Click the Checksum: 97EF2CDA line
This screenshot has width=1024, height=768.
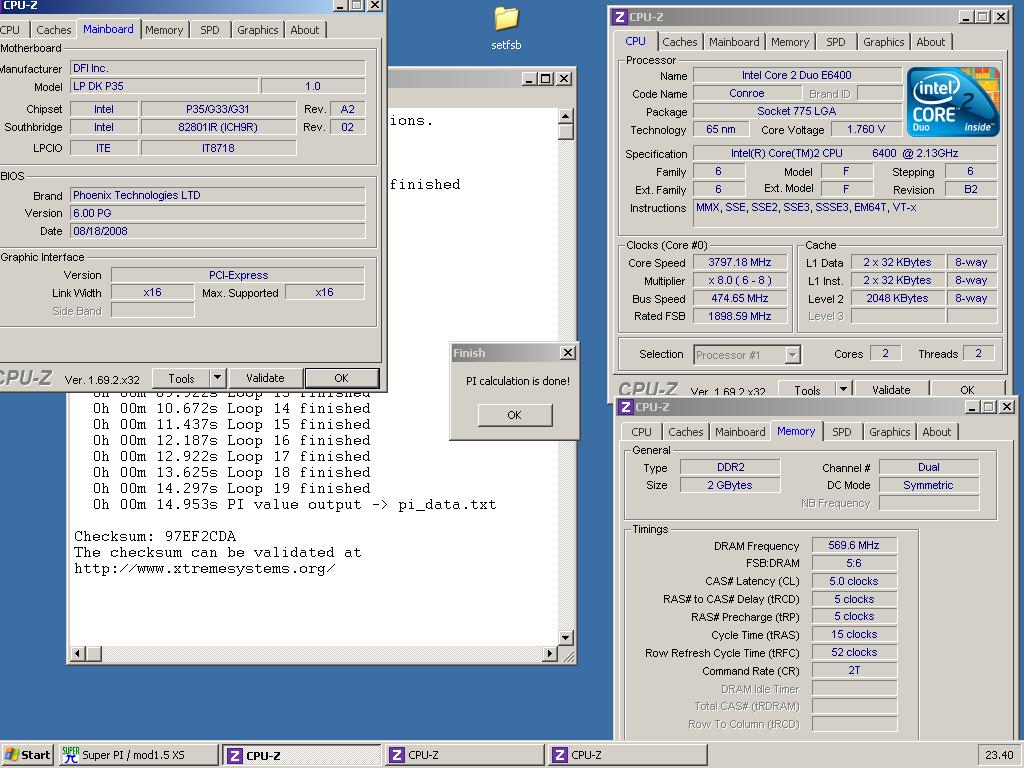point(155,536)
